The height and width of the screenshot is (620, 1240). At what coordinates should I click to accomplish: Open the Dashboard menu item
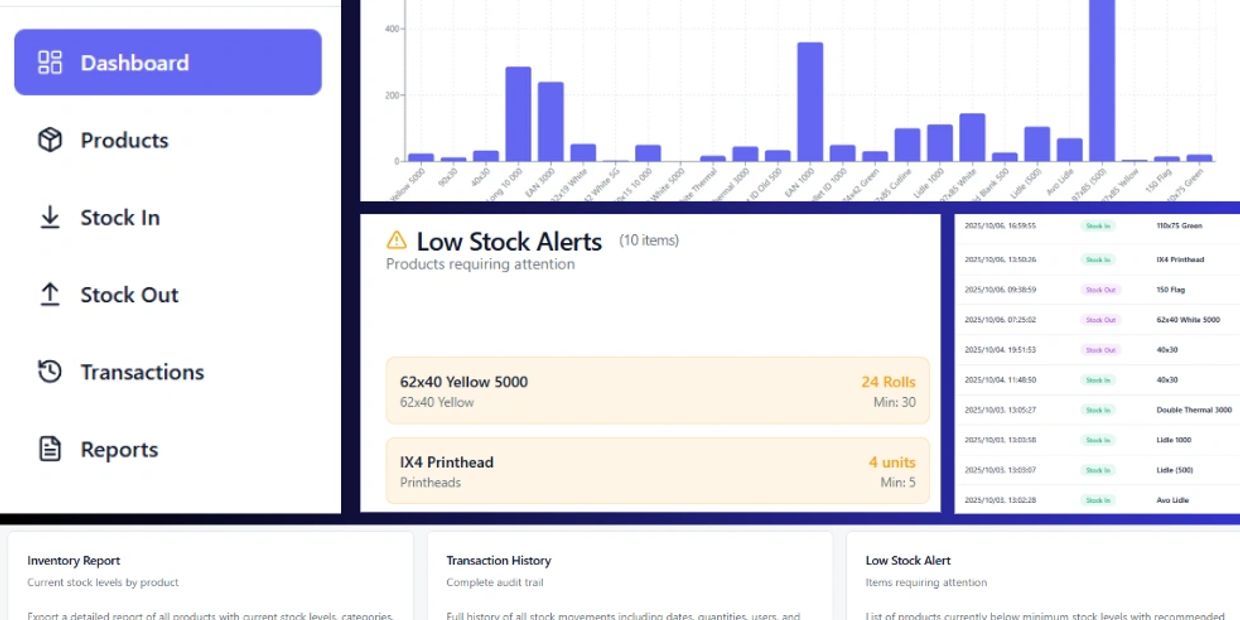[167, 62]
